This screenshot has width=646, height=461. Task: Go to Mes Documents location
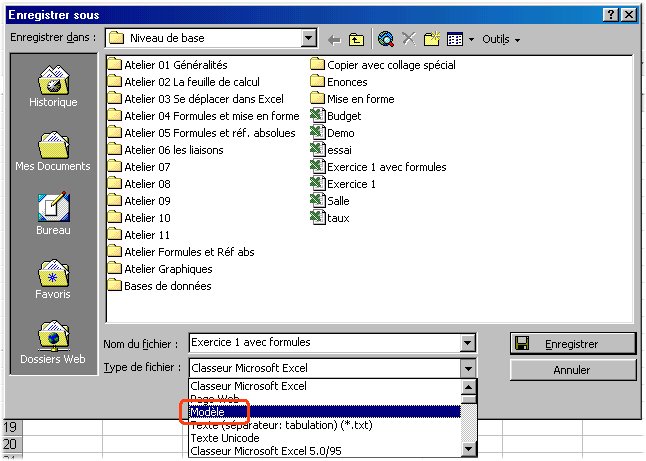pyautogui.click(x=53, y=151)
